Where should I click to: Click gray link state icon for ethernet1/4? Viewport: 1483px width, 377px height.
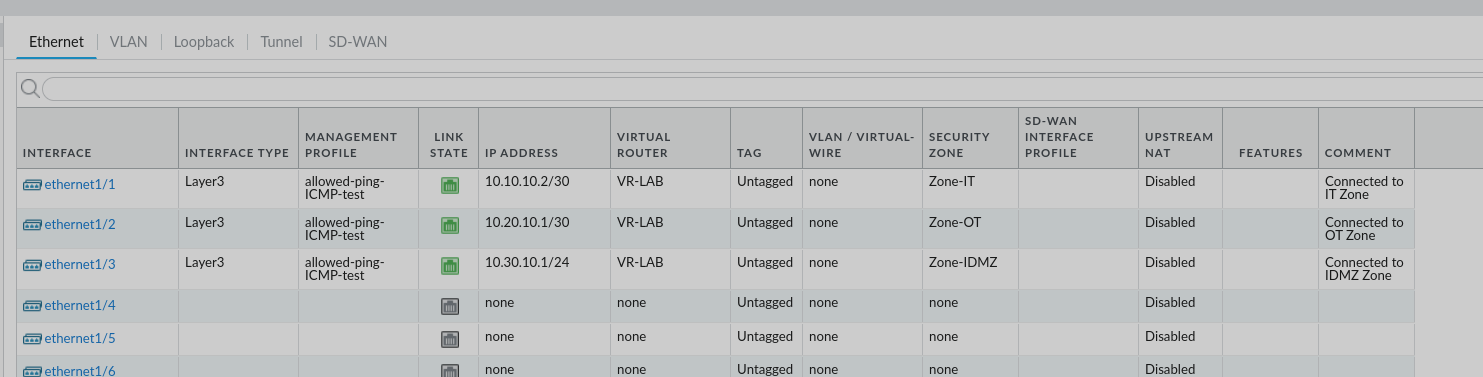pyautogui.click(x=450, y=306)
